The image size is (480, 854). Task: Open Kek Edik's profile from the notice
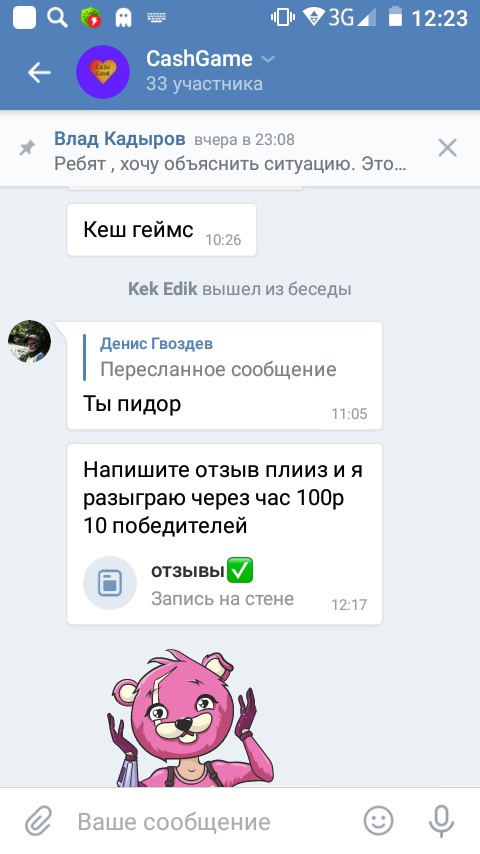point(162,289)
